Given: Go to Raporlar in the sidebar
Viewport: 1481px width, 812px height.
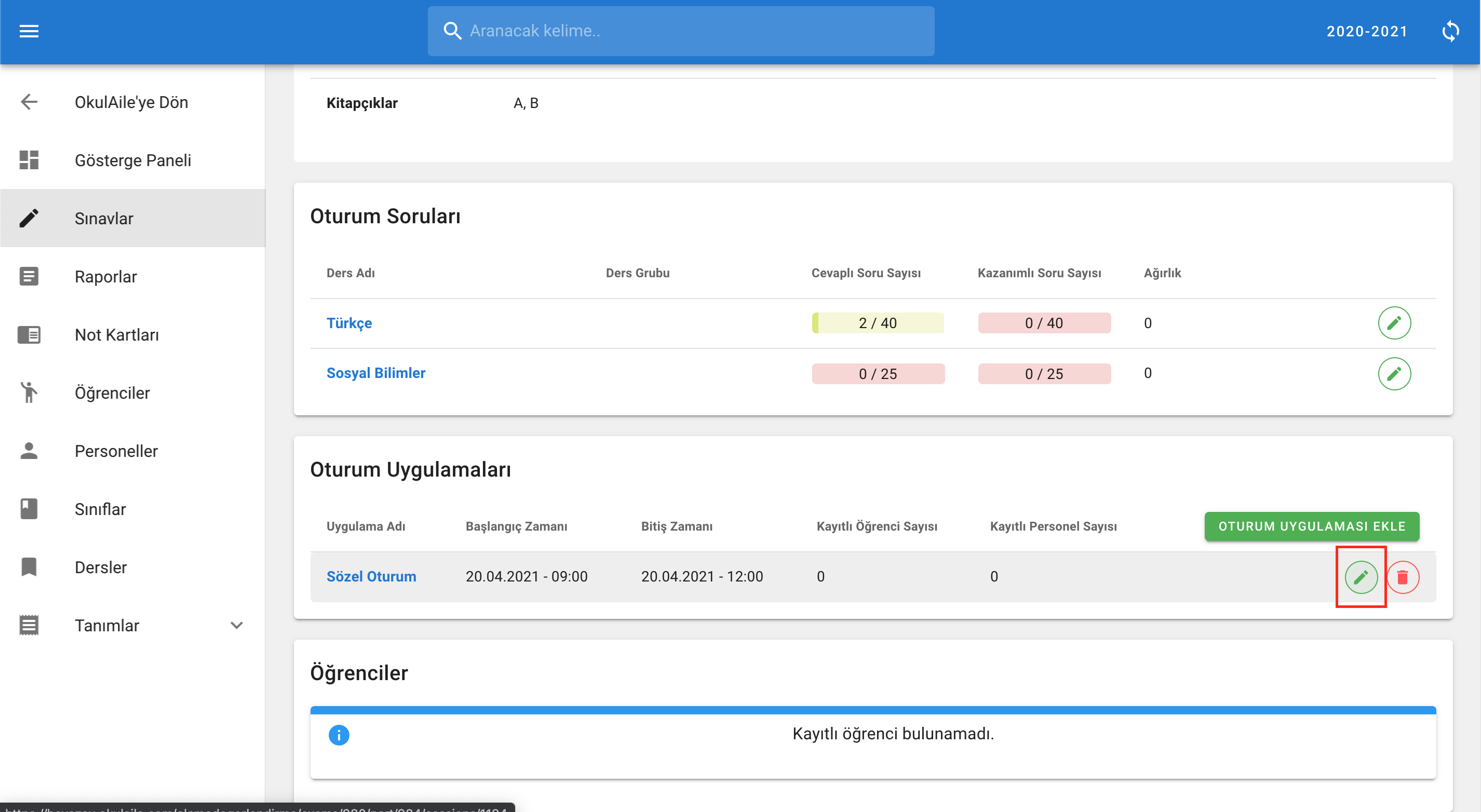Looking at the screenshot, I should click(x=132, y=276).
